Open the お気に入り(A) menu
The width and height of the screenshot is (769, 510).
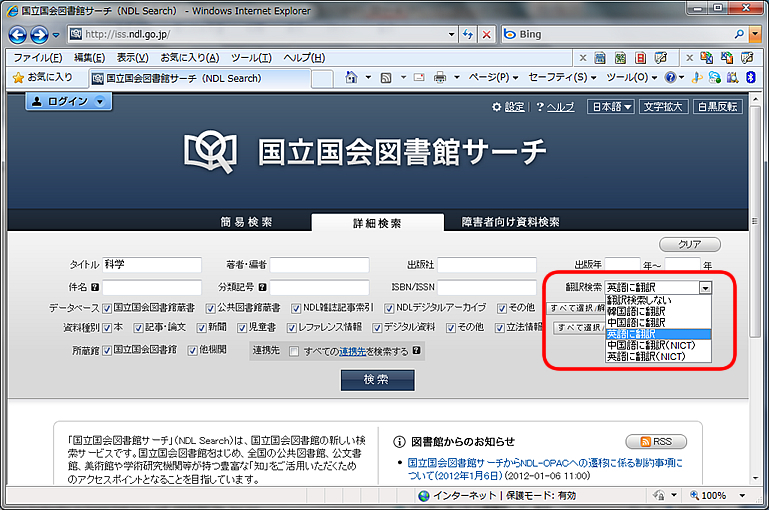[x=189, y=57]
